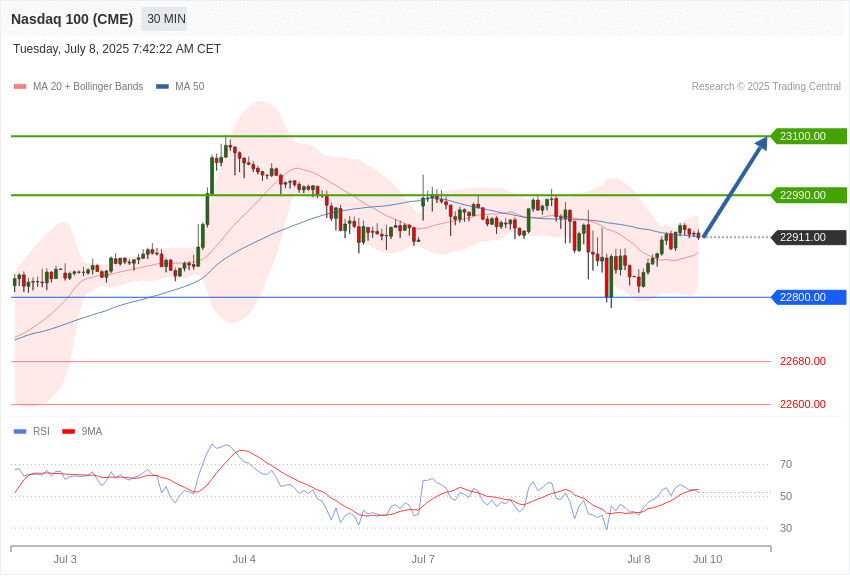The image size is (850, 576).
Task: Click the date Tuesday, July 8, 2025 timestamp
Action: [117, 49]
